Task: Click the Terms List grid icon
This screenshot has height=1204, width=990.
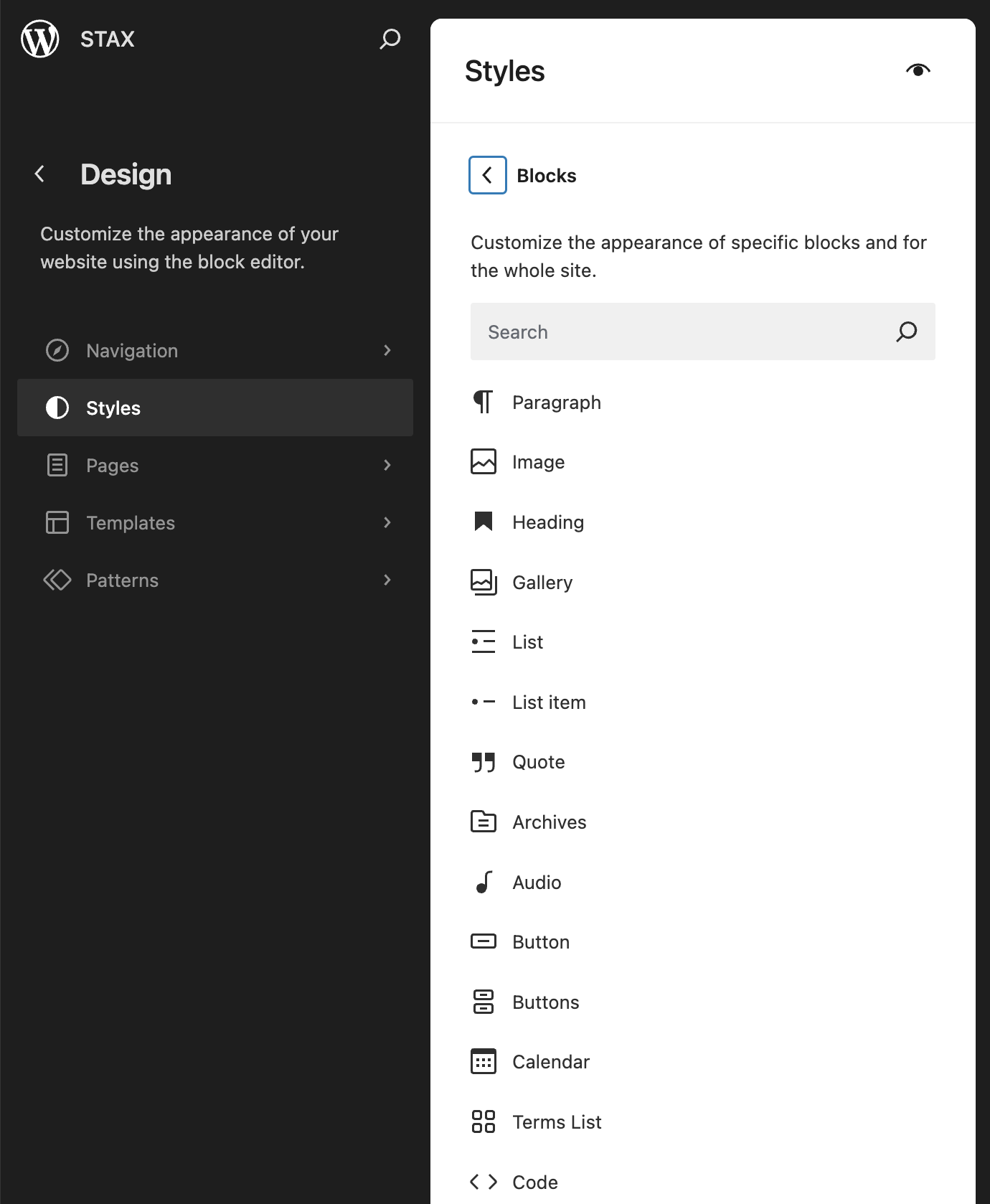Action: click(x=484, y=1121)
